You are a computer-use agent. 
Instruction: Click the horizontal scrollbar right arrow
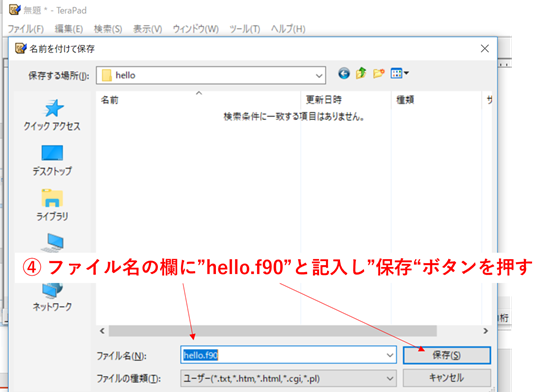pos(486,331)
